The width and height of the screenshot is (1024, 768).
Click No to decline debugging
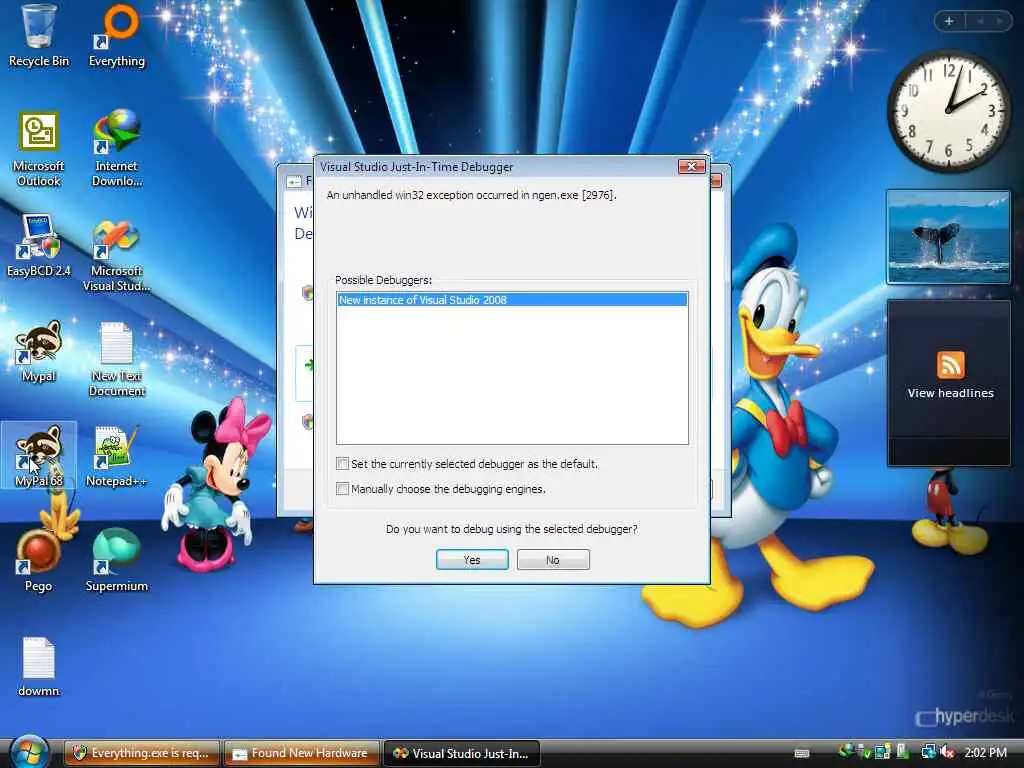tap(553, 560)
